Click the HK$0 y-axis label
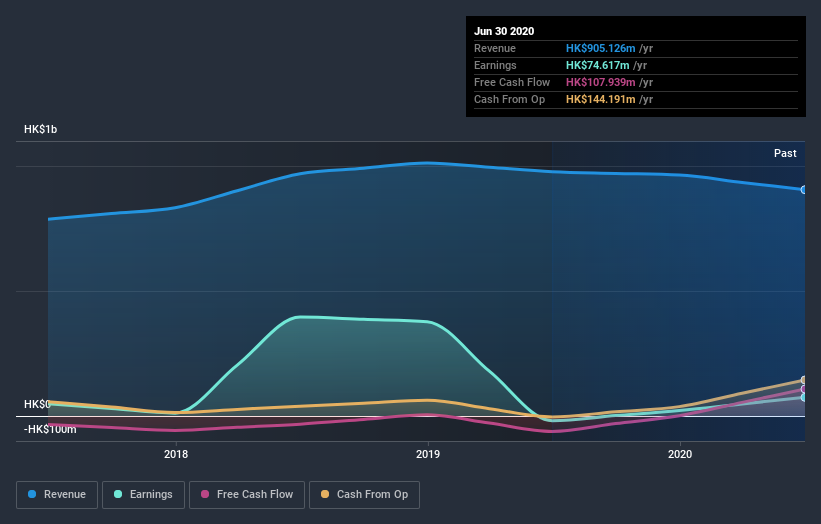Image resolution: width=821 pixels, height=524 pixels. (x=37, y=404)
